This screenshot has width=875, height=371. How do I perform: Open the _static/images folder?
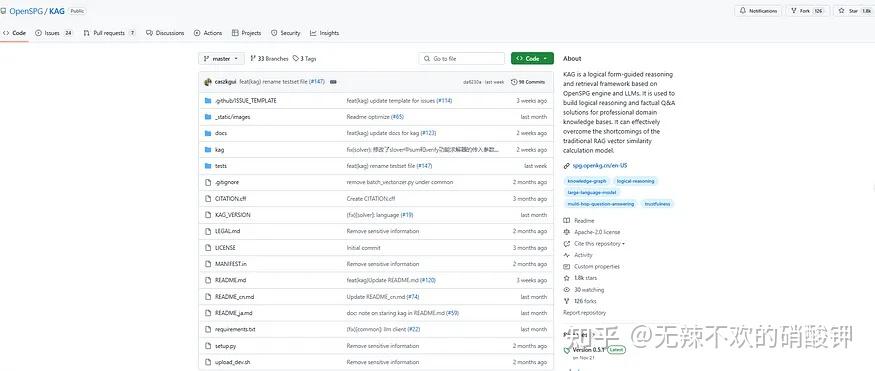pos(232,117)
